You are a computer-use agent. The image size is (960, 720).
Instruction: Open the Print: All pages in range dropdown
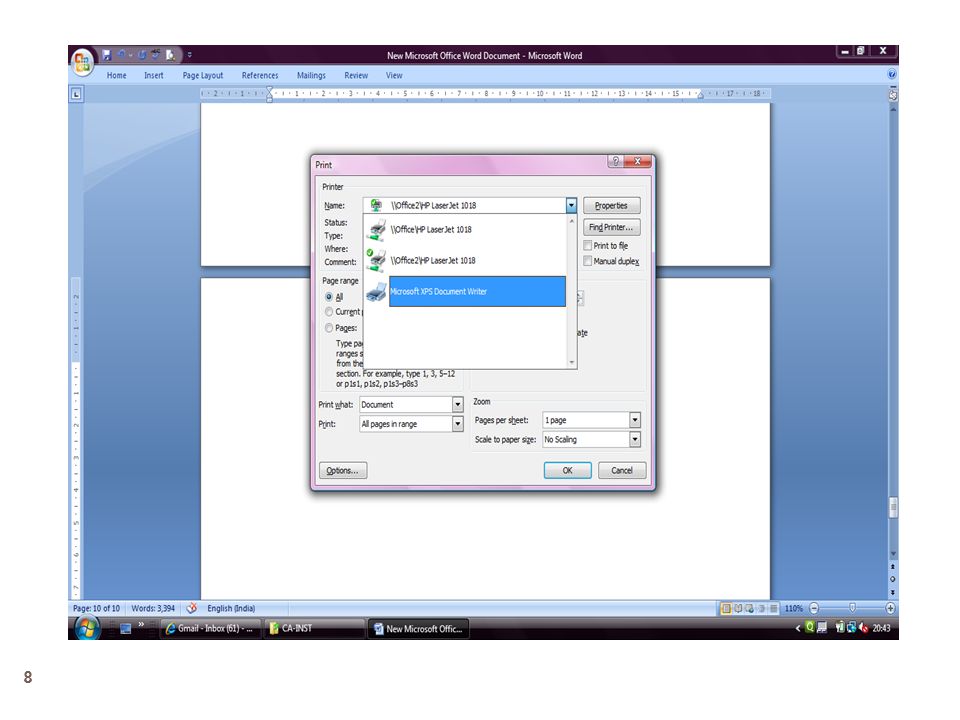[457, 424]
